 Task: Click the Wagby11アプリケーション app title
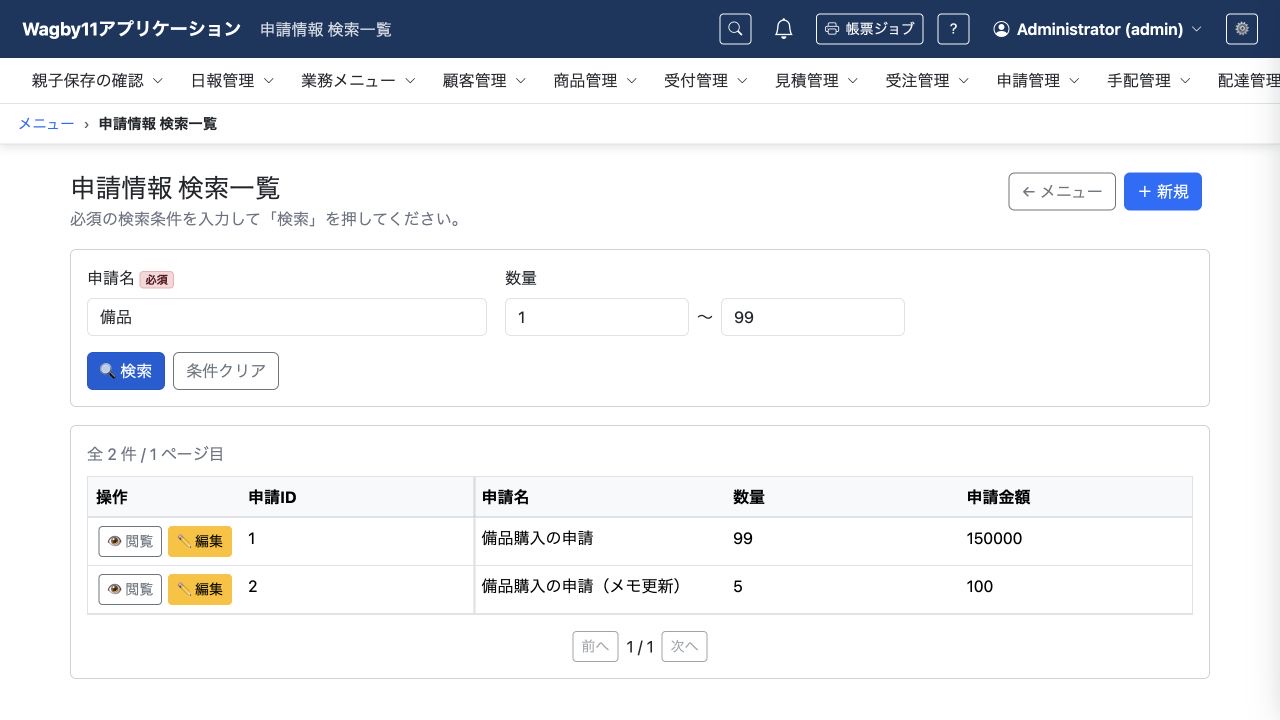pos(132,29)
